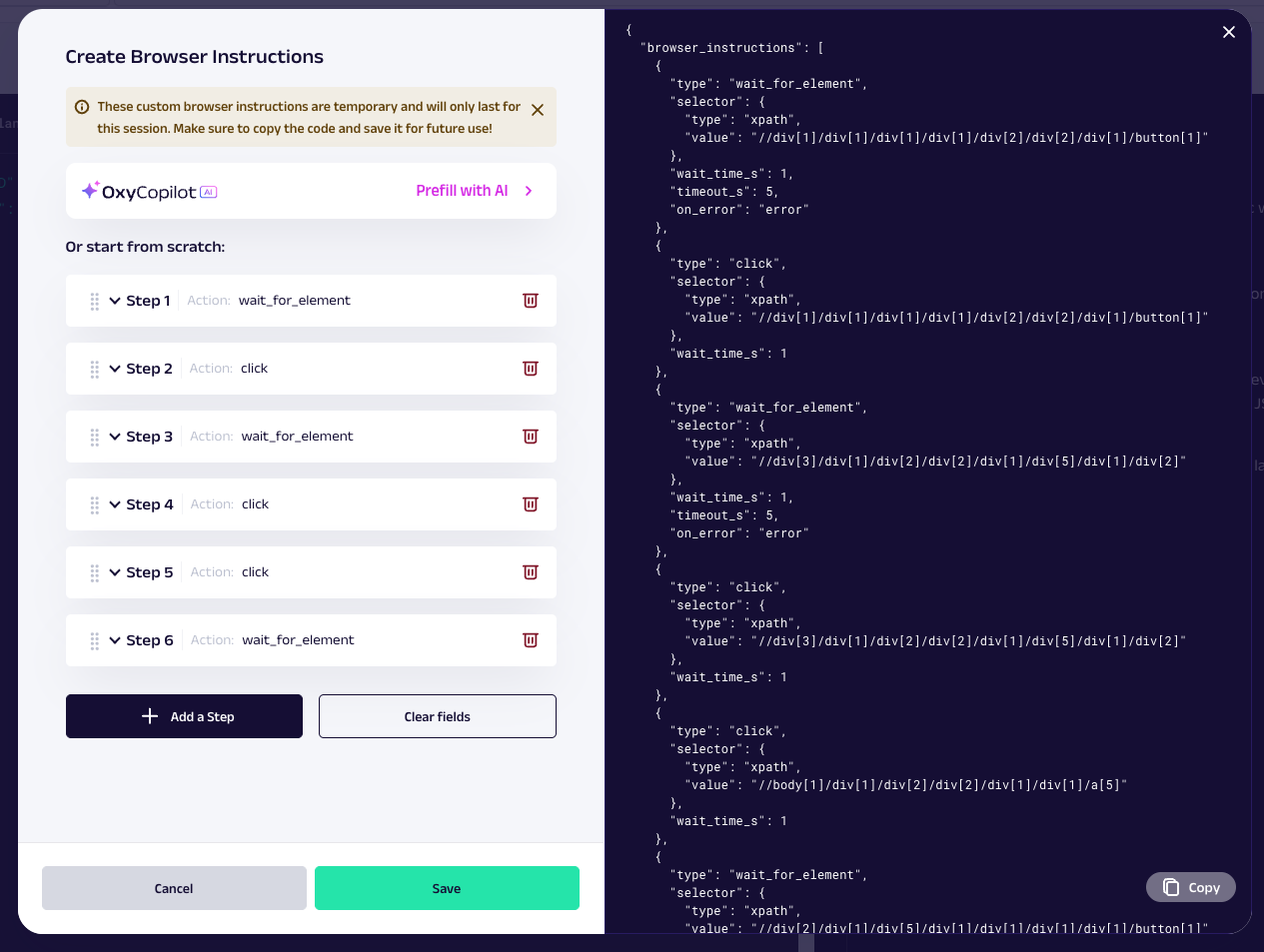Click the Step 4 drag handle
The width and height of the screenshot is (1264, 952).
[x=95, y=504]
